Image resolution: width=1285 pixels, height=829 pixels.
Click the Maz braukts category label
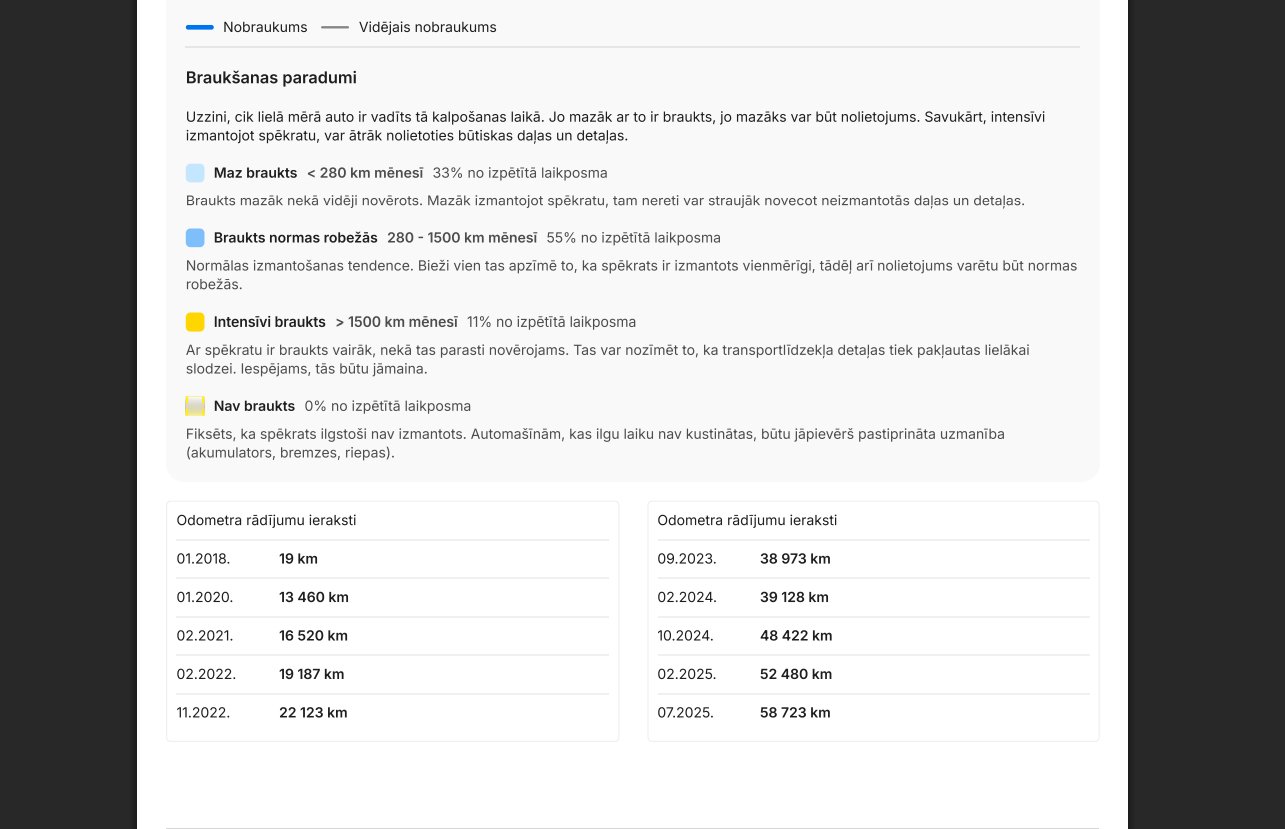tap(255, 173)
